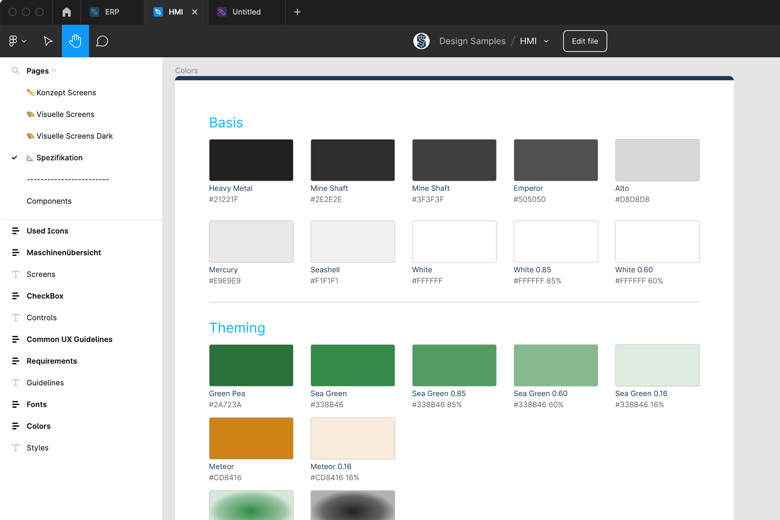
Task: Click the Sea Green 0.85 swatch
Action: tap(454, 365)
